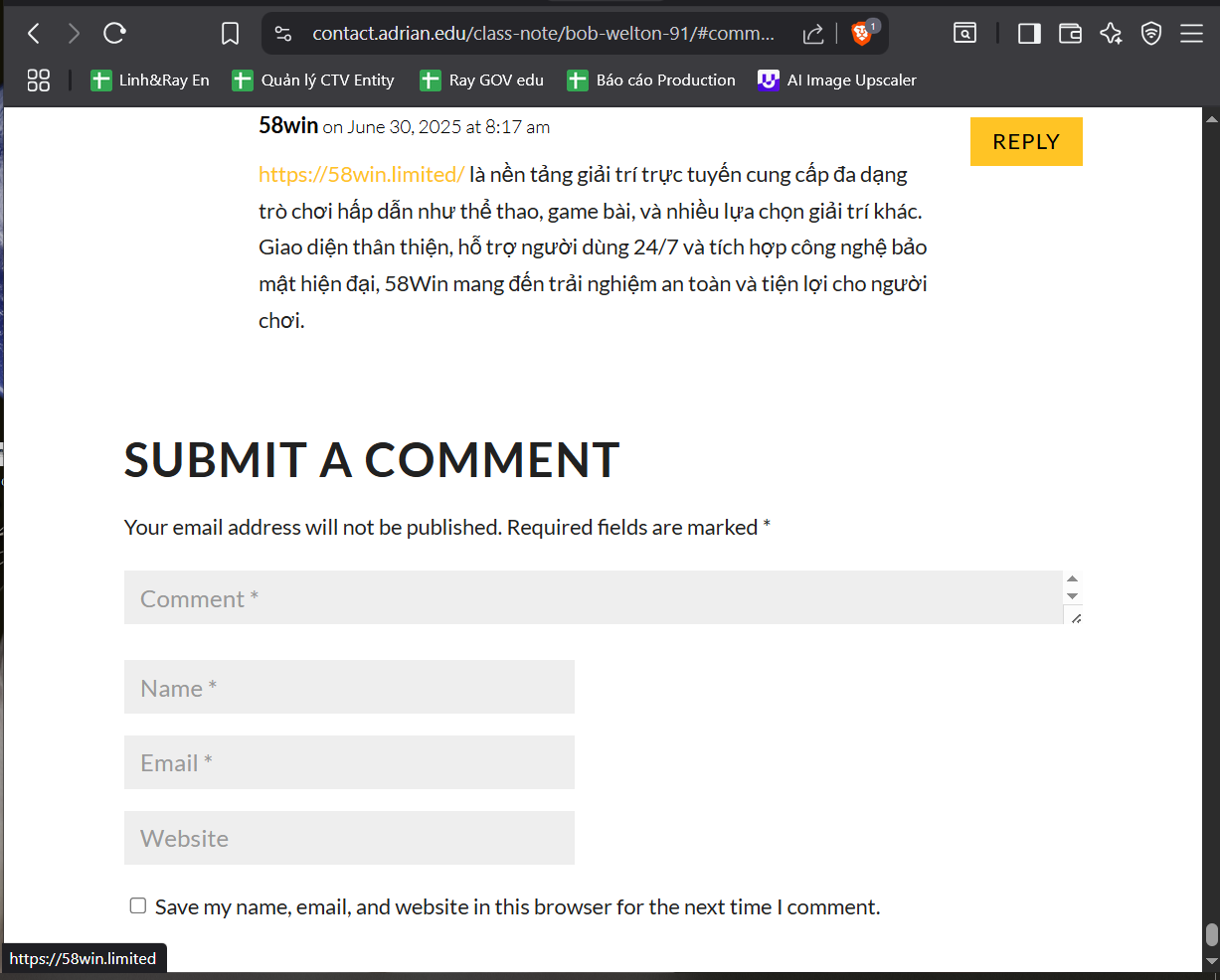This screenshot has width=1220, height=980.
Task: View site information icon in address bar
Action: click(283, 34)
